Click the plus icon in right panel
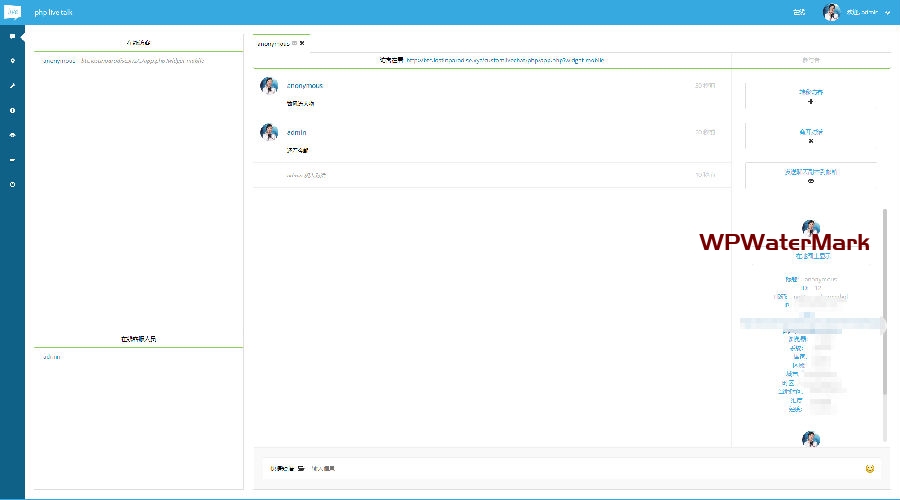The image size is (900, 500). 811,101
